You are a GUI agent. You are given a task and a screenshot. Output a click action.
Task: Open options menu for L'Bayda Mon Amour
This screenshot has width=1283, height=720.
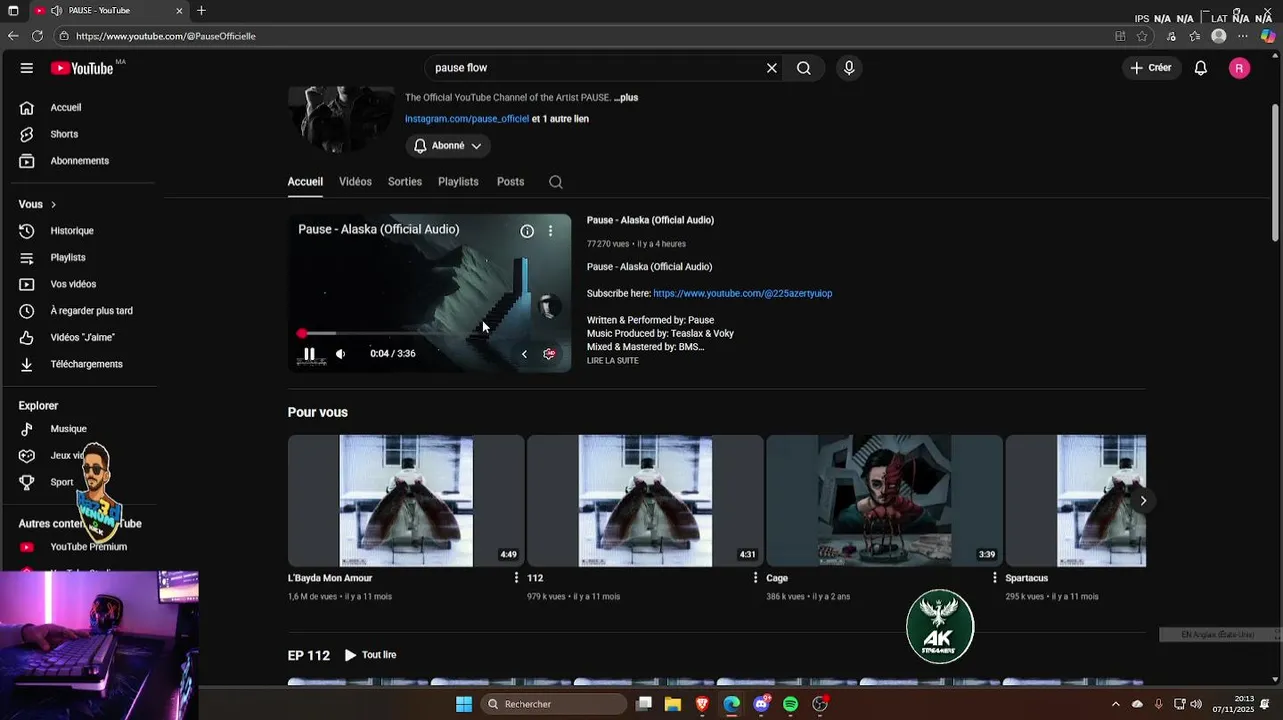tap(516, 578)
